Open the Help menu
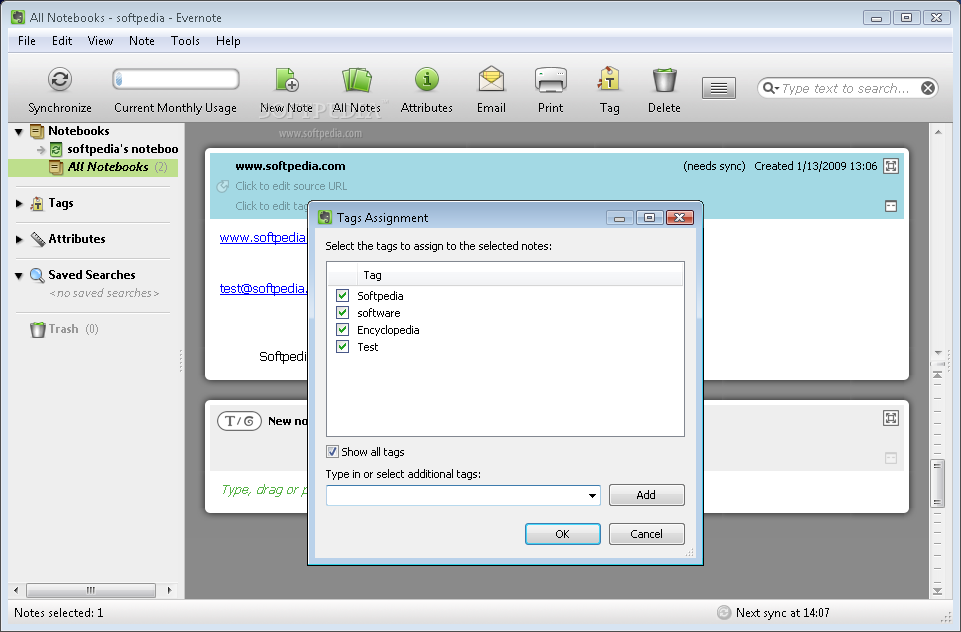Screen dimensions: 961x632 coord(228,41)
